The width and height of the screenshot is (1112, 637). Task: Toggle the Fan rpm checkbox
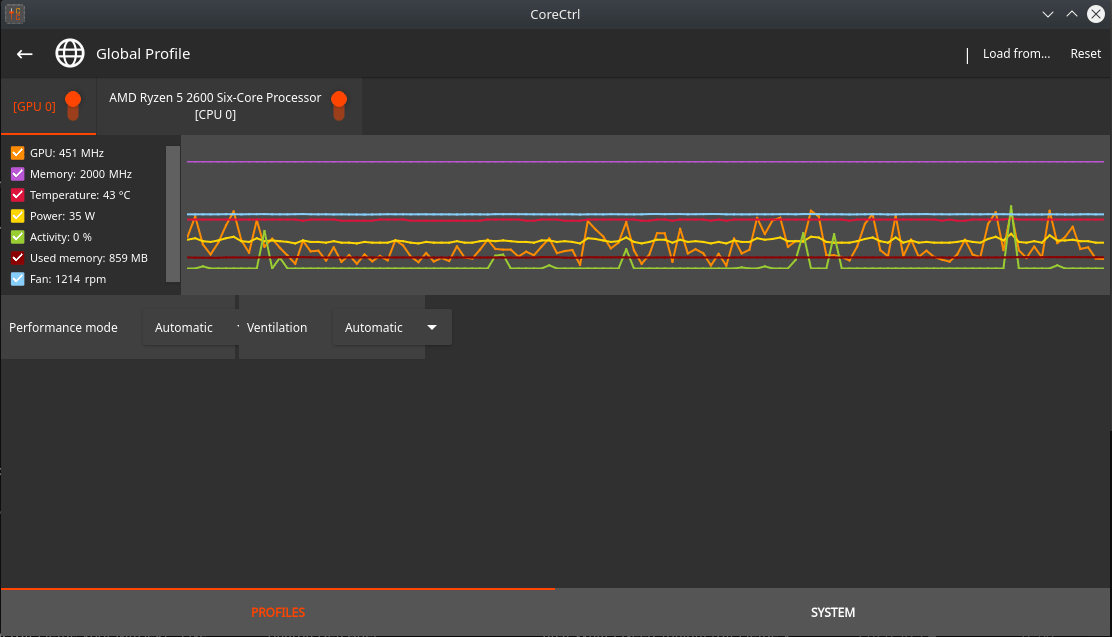coord(17,279)
